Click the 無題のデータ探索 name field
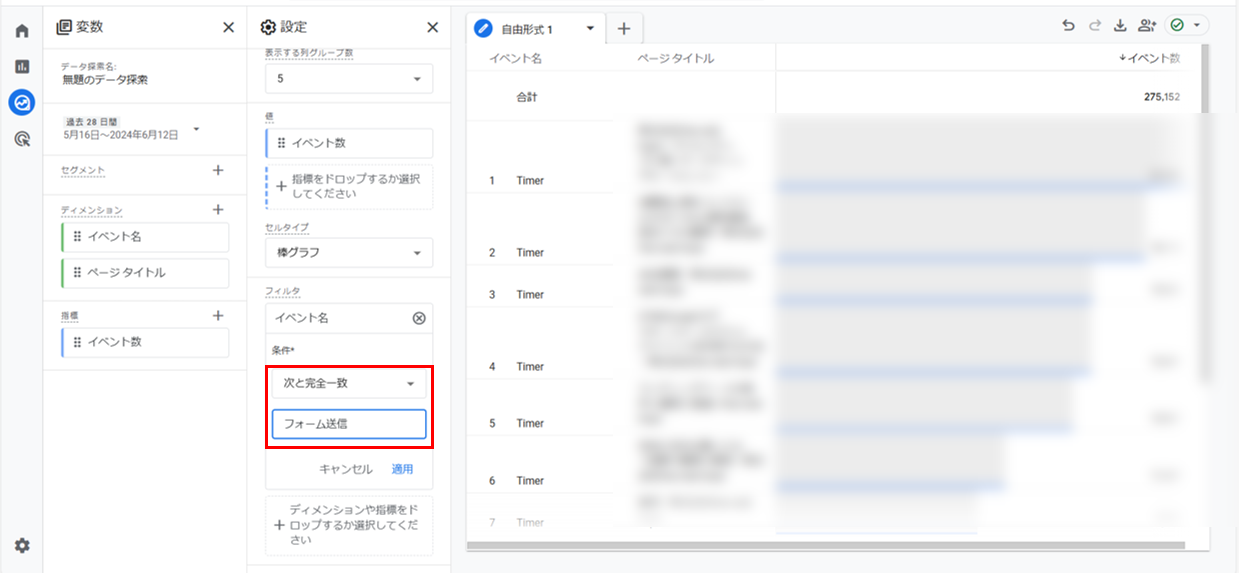Image resolution: width=1240 pixels, height=573 pixels. (105, 80)
